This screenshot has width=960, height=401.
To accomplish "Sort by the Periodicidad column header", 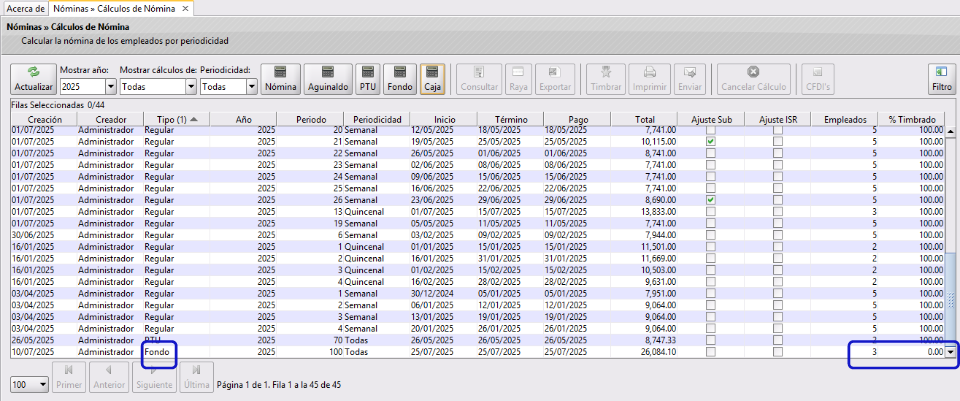I will pyautogui.click(x=377, y=119).
